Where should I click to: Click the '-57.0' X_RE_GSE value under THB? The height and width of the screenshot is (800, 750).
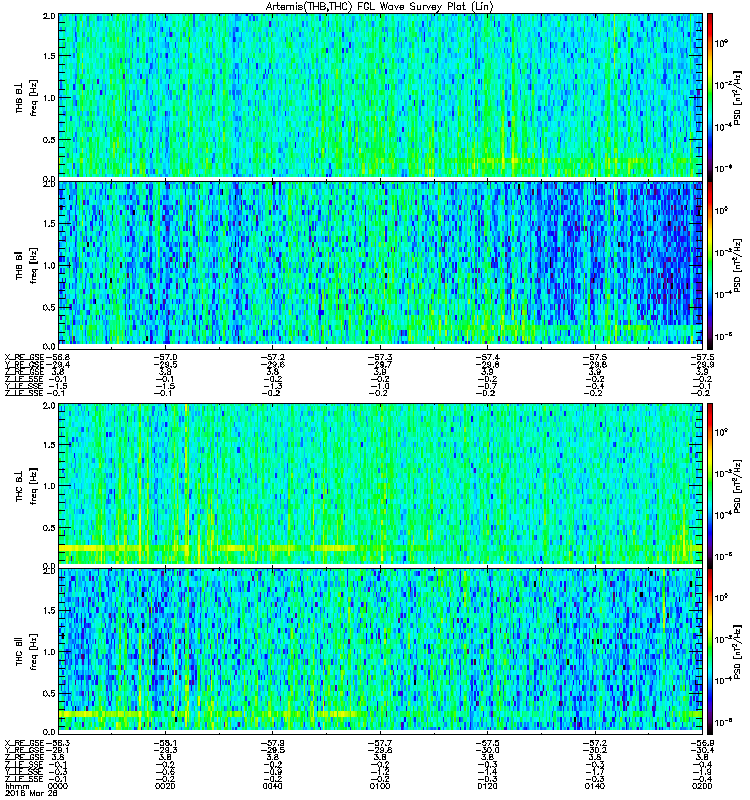point(165,357)
